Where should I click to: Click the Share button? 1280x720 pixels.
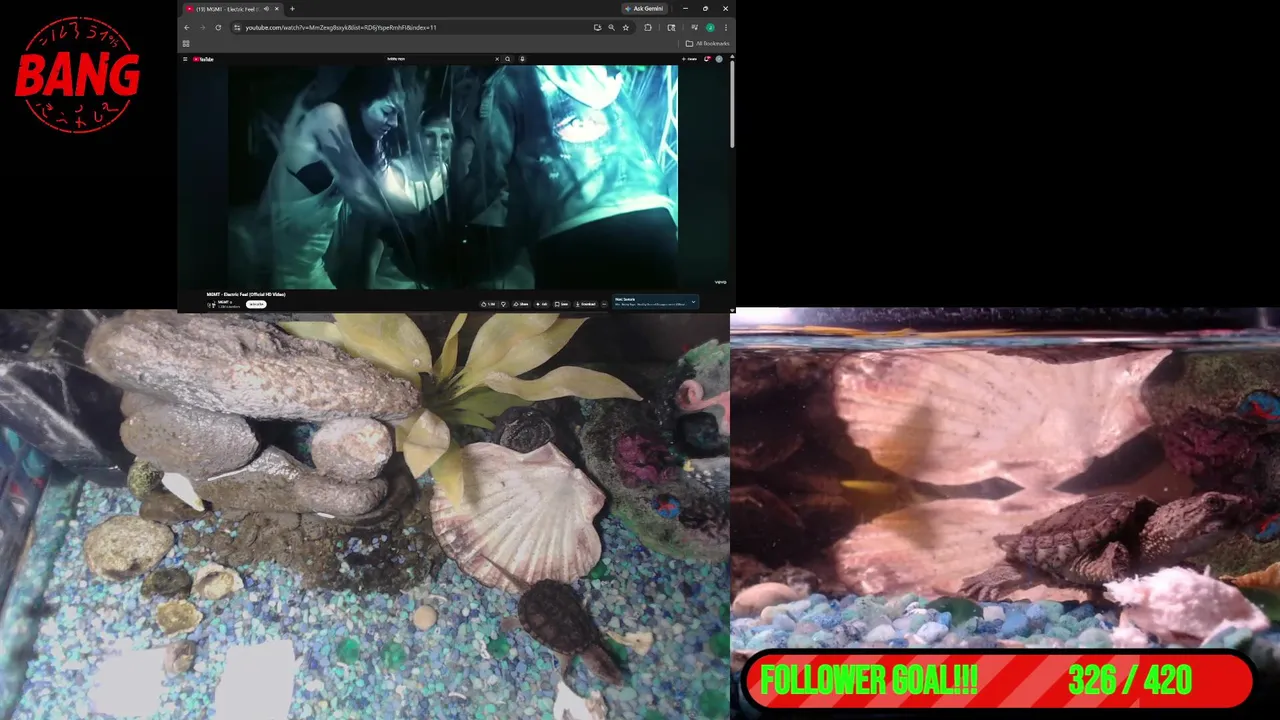pyautogui.click(x=520, y=304)
